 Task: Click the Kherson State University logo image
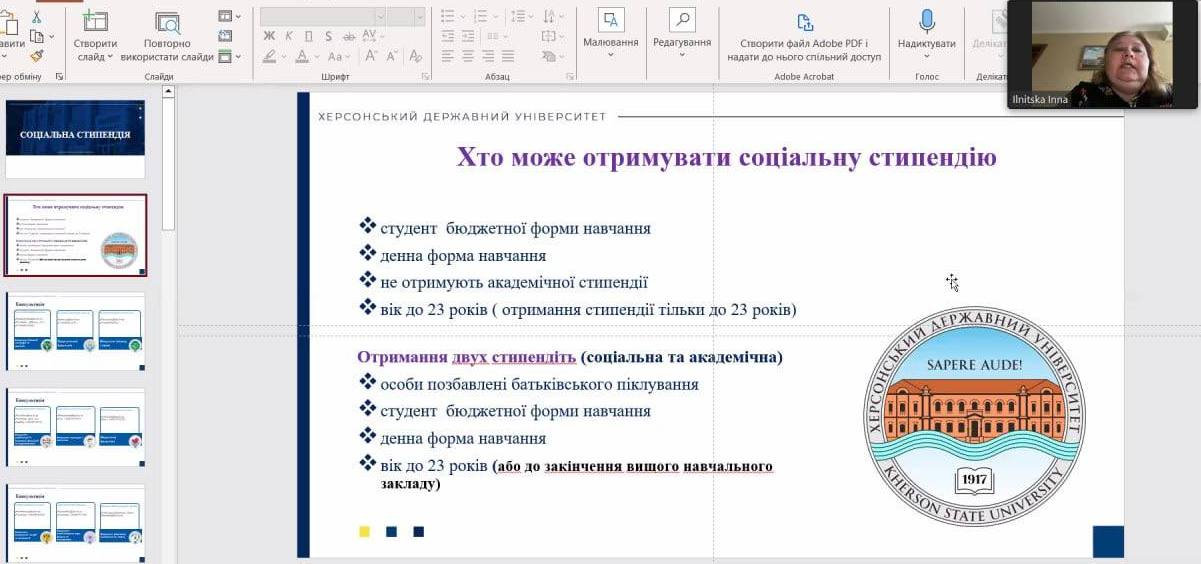(974, 416)
